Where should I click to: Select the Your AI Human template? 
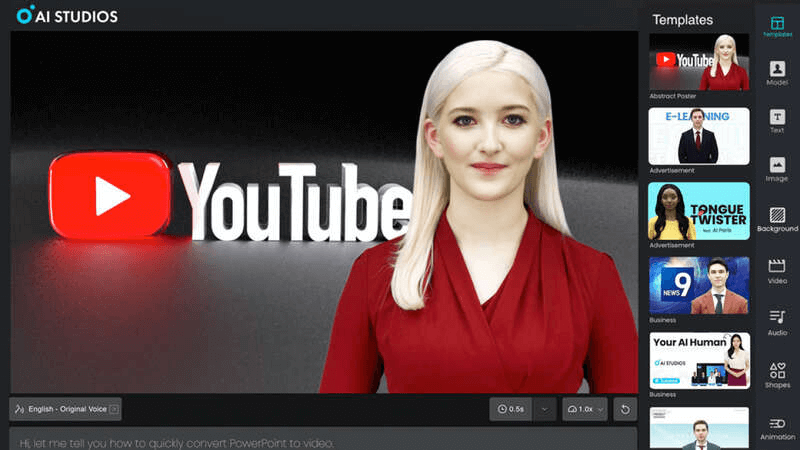[699, 360]
